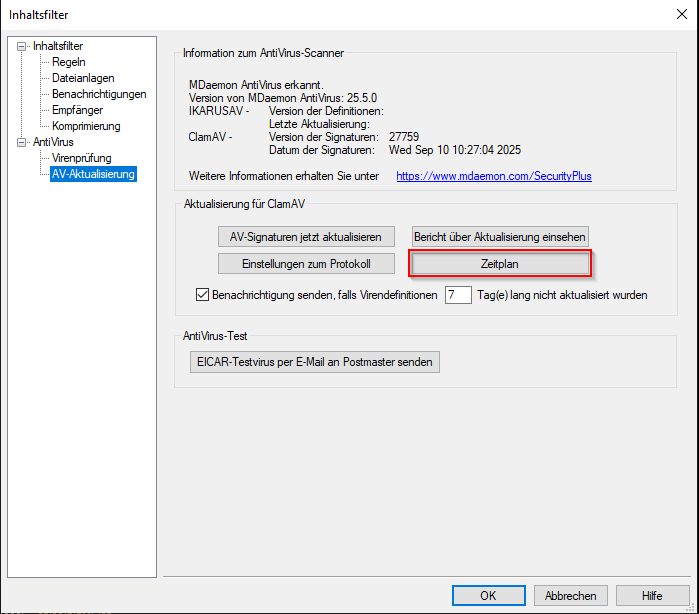Click the date Wed Sep 10 10:27:04 2025

[455, 150]
